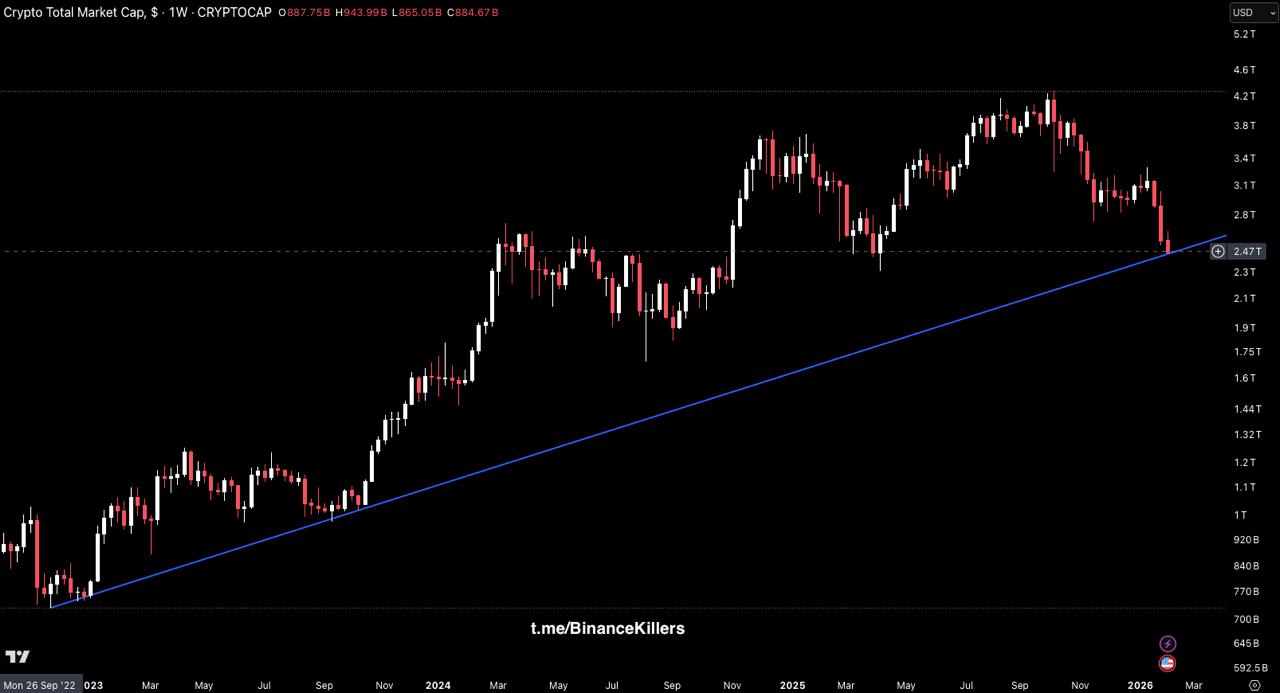Click the purple lightning bolt icon
The height and width of the screenshot is (693, 1280).
pos(1167,644)
